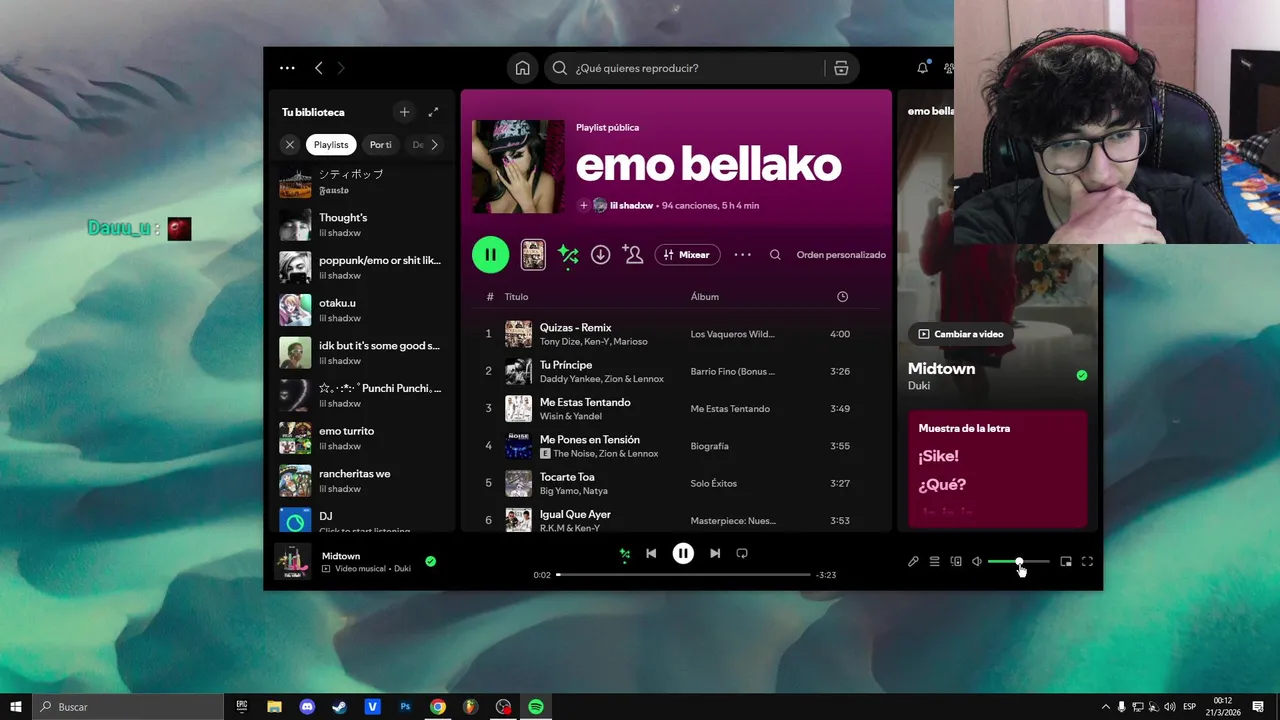Expand Tu biblioteca with arrows icon
Screen dimensions: 1280x720
(433, 112)
